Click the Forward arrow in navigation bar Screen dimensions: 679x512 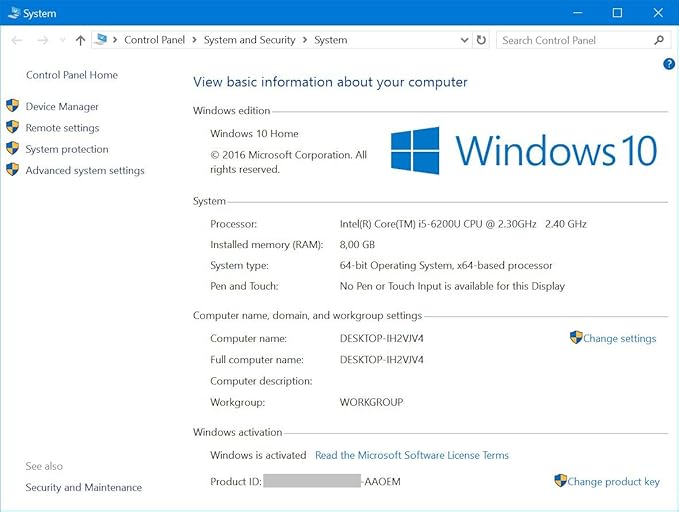[42, 40]
